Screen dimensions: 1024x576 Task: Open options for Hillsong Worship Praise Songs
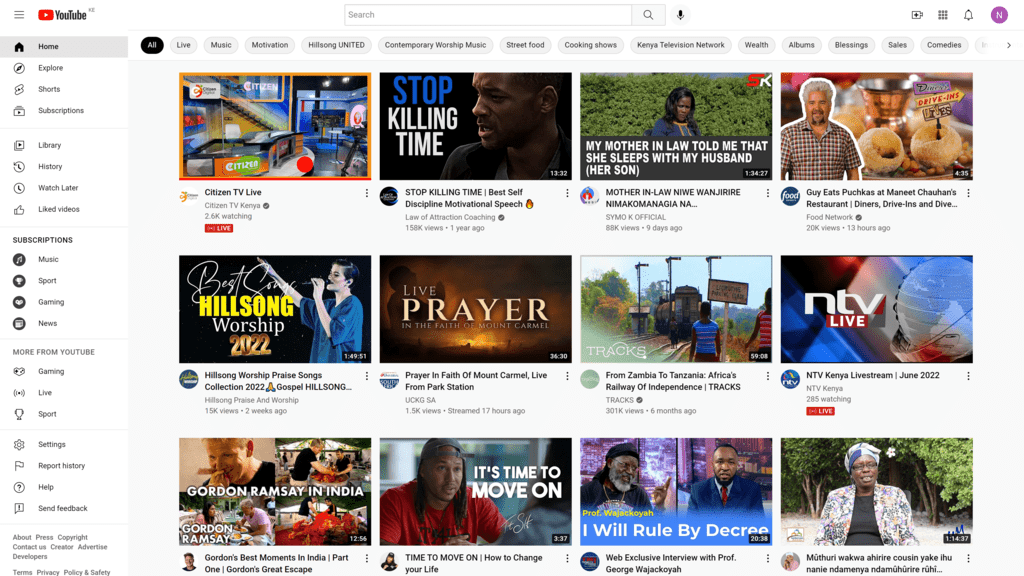click(x=366, y=376)
